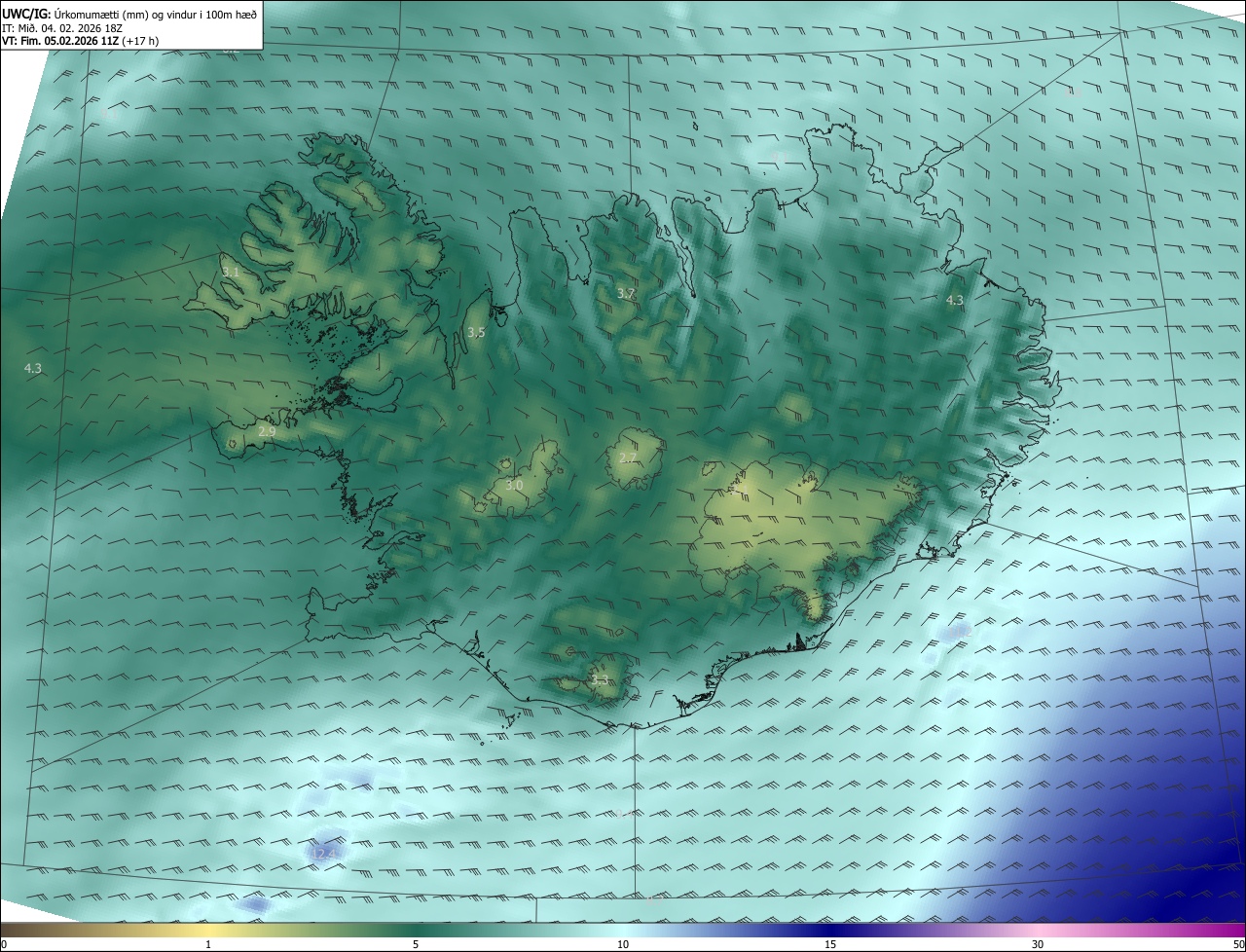Click the "3.5" value label on the map

pyautogui.click(x=476, y=333)
